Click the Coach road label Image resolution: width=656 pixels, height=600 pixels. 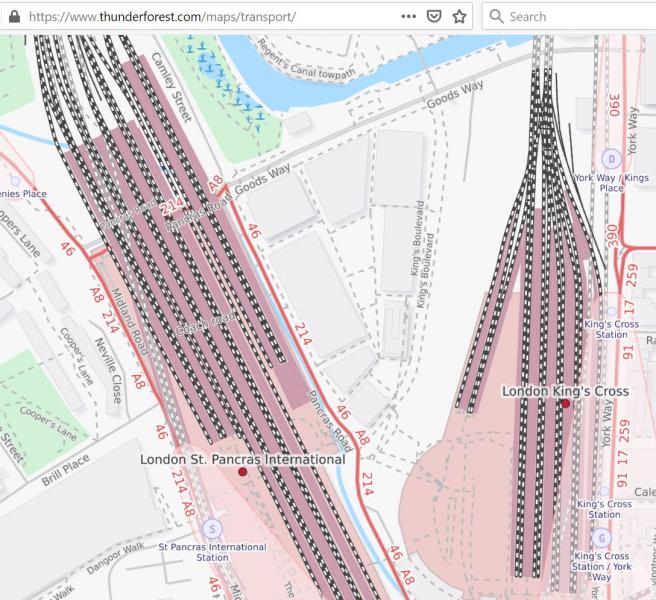[x=205, y=325]
